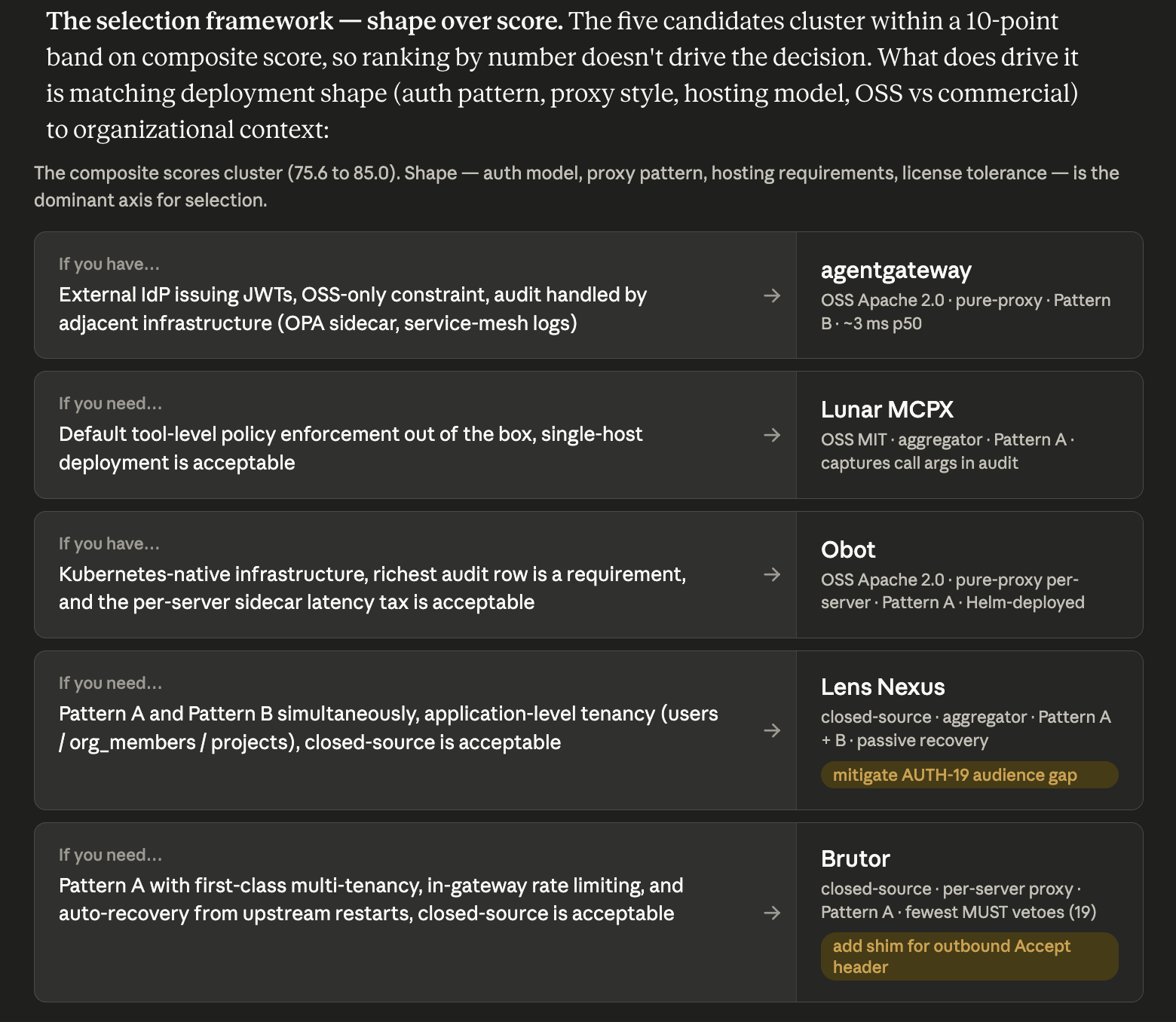Click the 'mitigate AUTH-19 audience gap' badge
This screenshot has height=1022, width=1176.
(969, 775)
